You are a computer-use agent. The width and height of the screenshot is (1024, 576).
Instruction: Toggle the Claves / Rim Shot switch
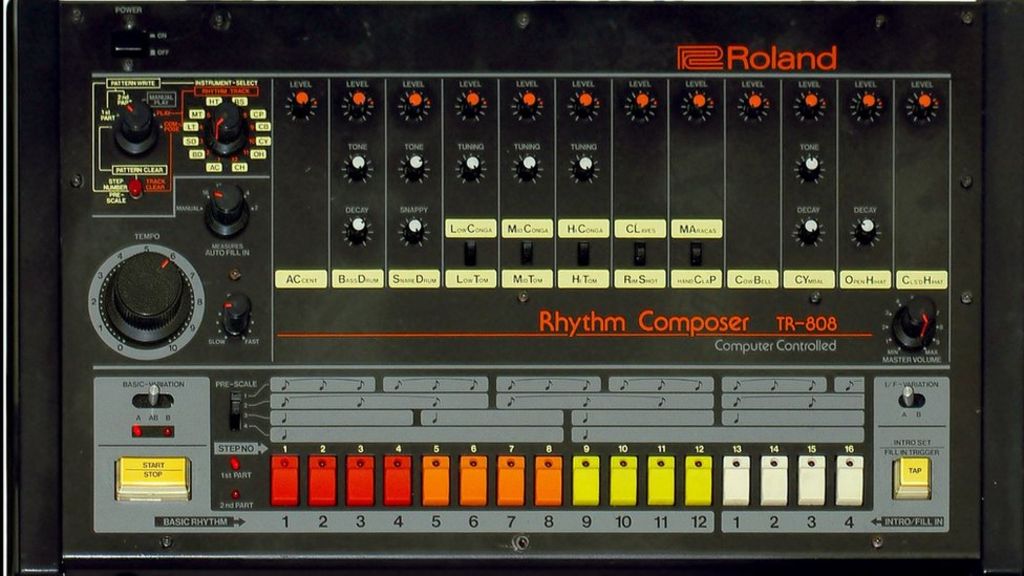[640, 253]
